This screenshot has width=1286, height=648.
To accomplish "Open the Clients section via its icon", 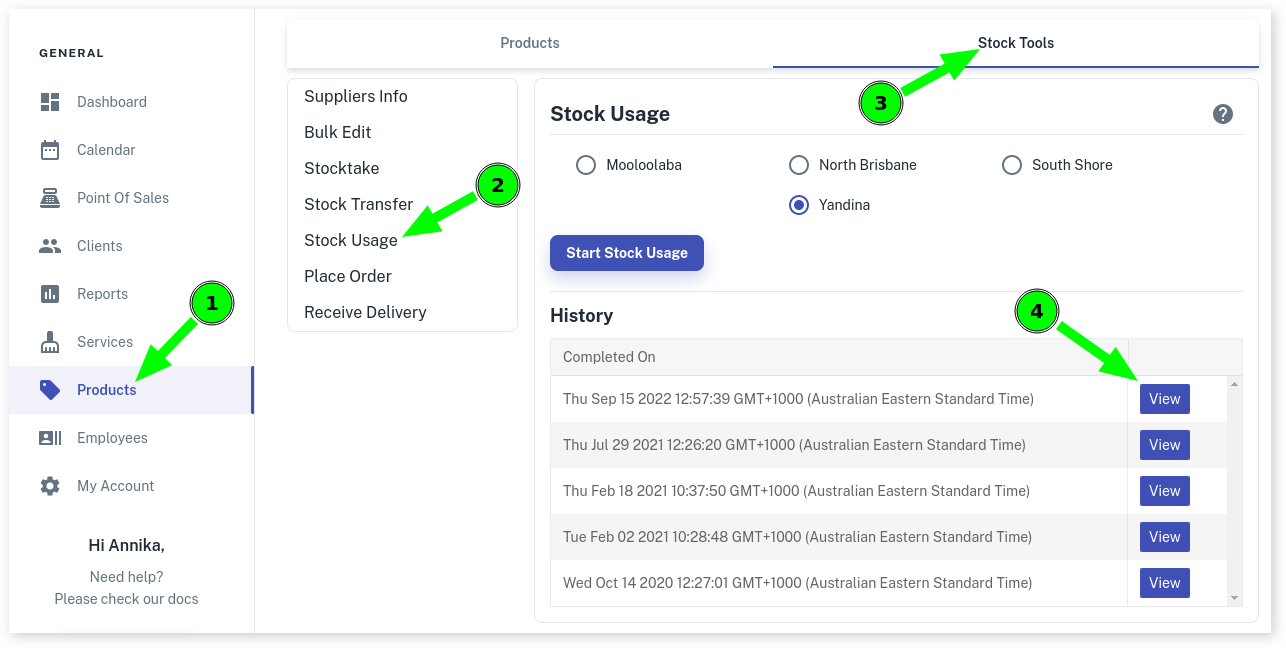I will tap(48, 245).
